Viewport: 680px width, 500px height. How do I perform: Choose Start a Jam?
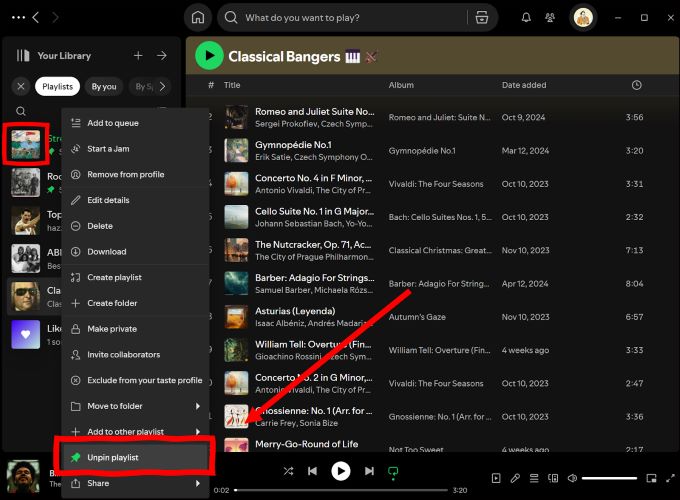pos(136,149)
